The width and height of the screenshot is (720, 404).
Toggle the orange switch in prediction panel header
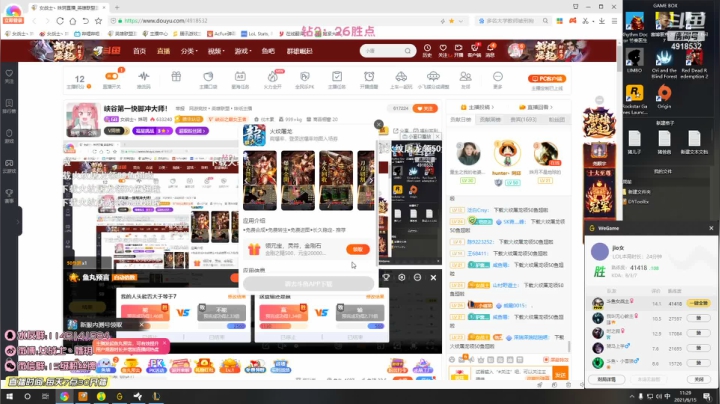236,278
